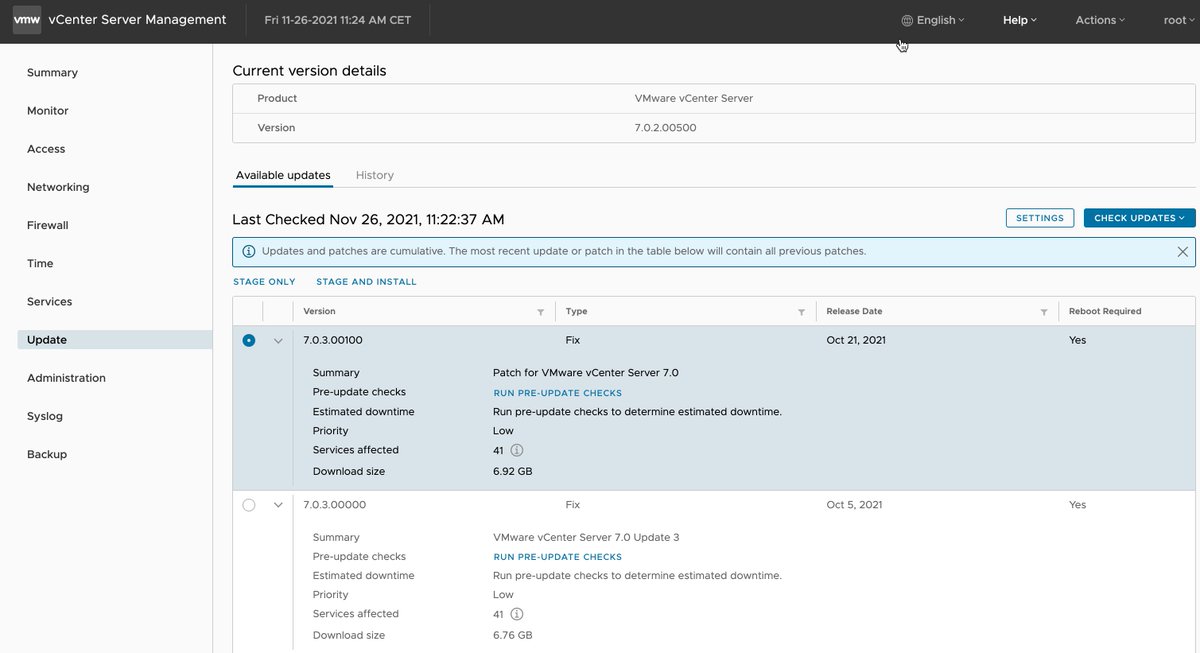
Task: Open Time settings in the sidebar
Action: click(x=40, y=264)
